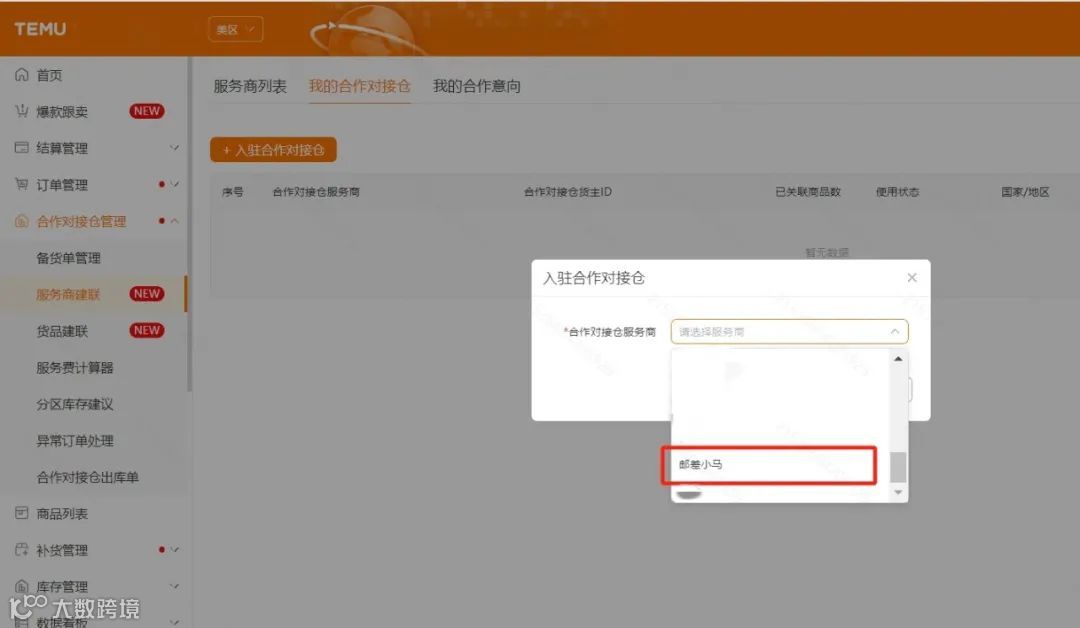The image size is (1080, 628).
Task: Expand 订单管理 chevron arrow
Action: click(175, 184)
